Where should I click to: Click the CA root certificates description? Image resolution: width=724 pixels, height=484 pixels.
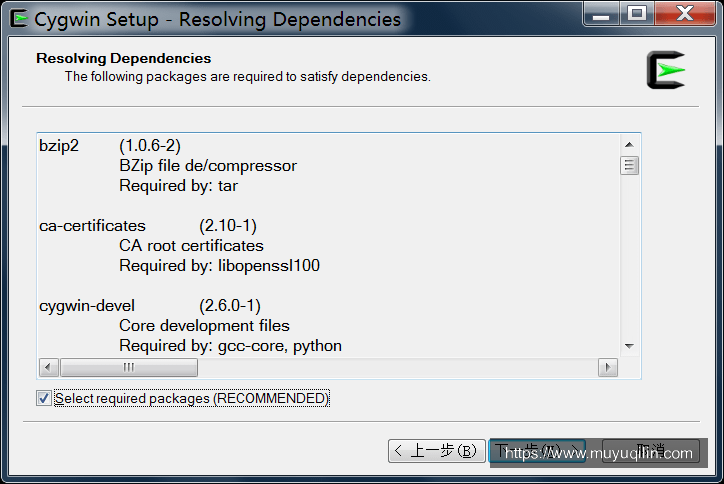tap(191, 246)
